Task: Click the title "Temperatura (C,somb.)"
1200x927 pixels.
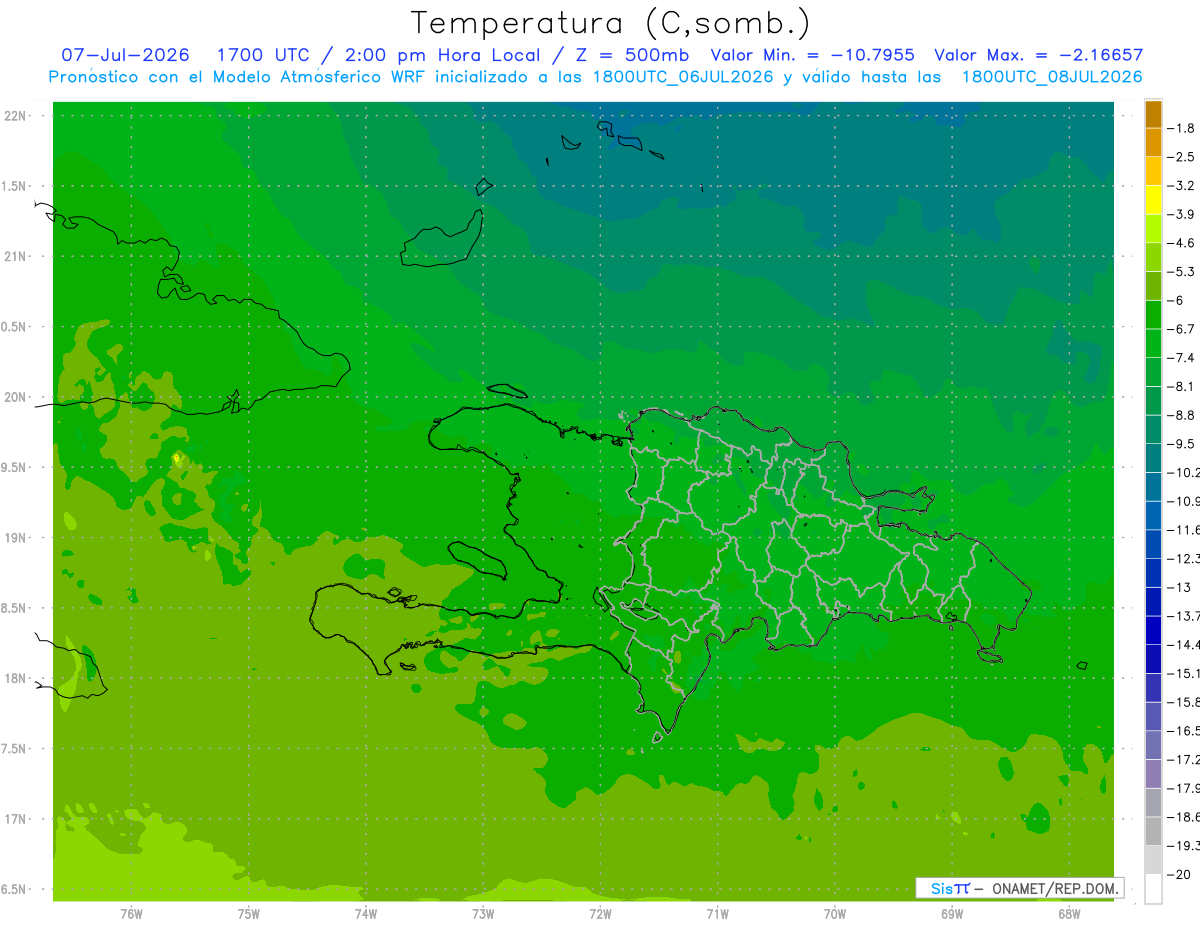Action: [x=611, y=23]
